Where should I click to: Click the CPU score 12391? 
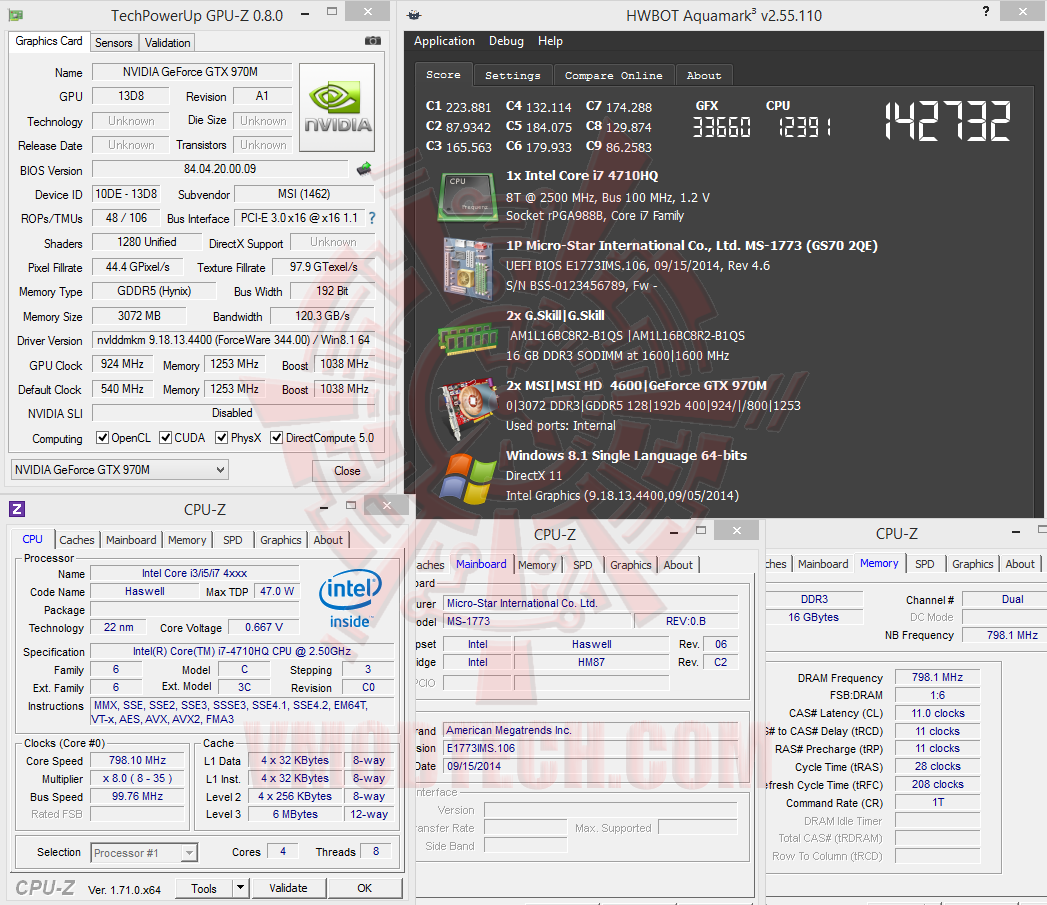tap(805, 127)
